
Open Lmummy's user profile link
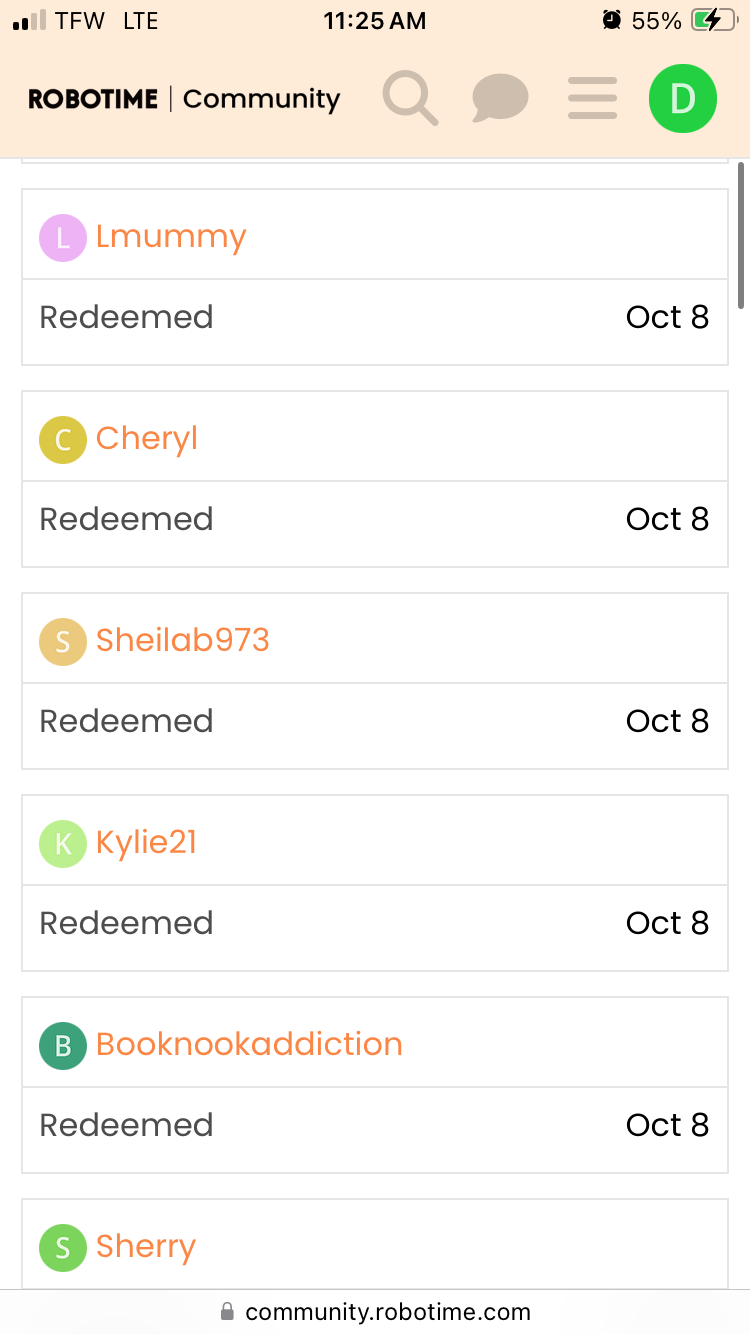click(171, 237)
